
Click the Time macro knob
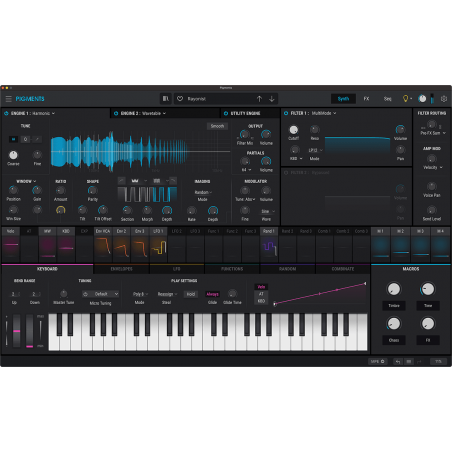tap(428, 289)
